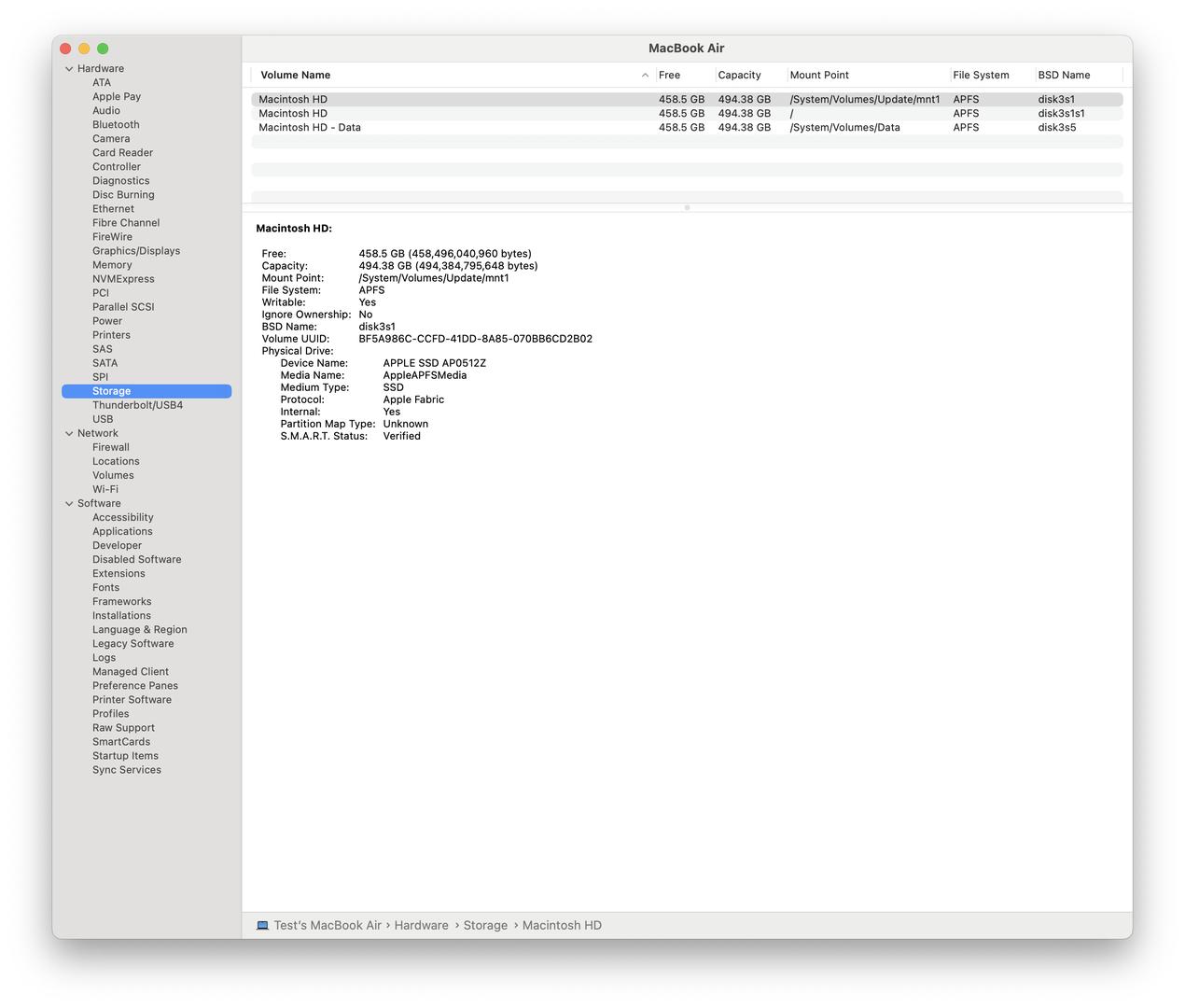Collapse the Hardware section chevron

[x=69, y=69]
